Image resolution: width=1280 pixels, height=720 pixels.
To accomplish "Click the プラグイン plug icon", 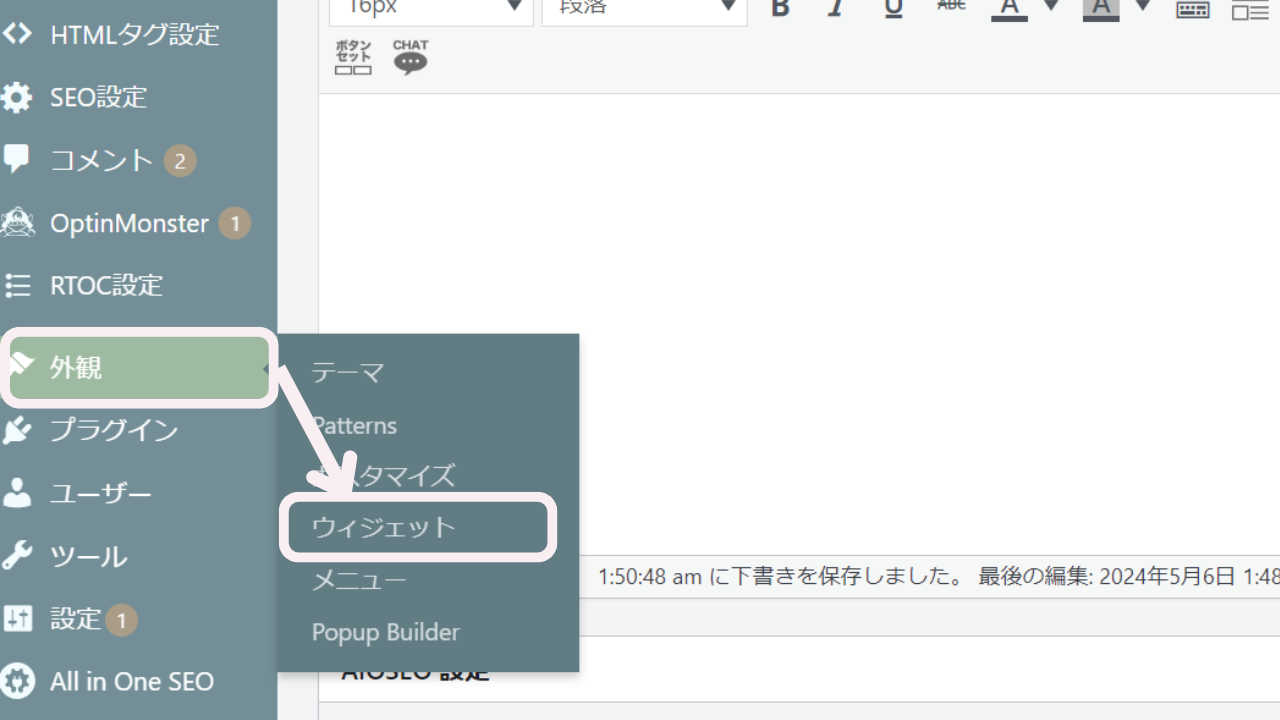I will click(17, 430).
